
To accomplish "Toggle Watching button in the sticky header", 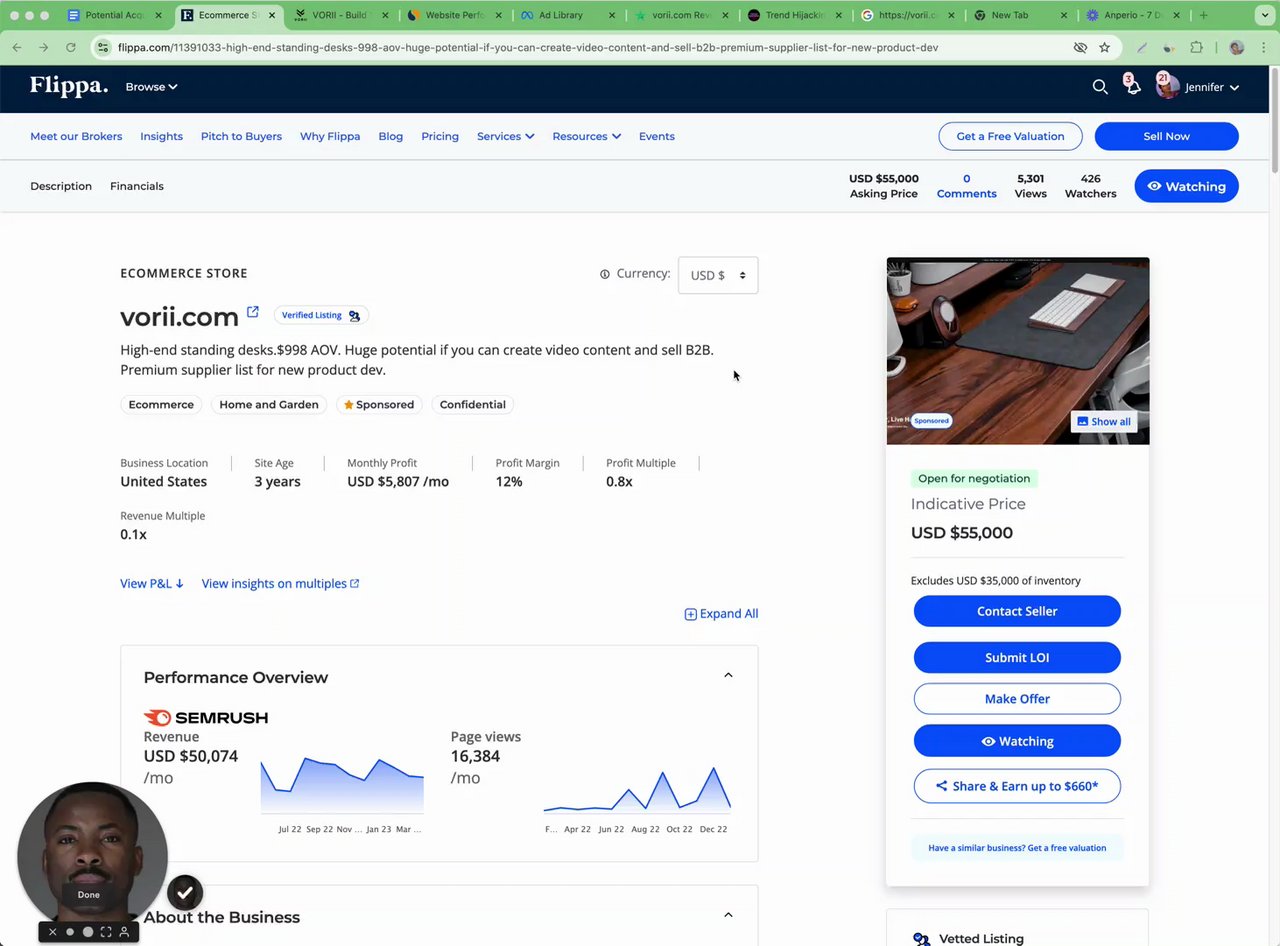I will pyautogui.click(x=1186, y=186).
